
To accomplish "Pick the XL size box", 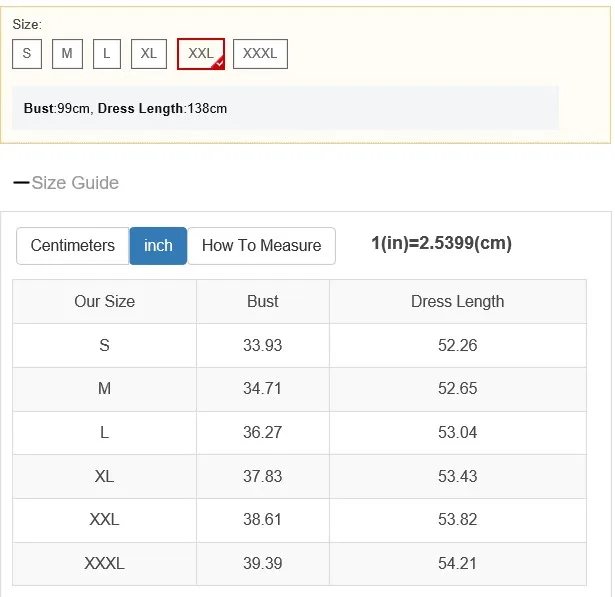I will [149, 54].
